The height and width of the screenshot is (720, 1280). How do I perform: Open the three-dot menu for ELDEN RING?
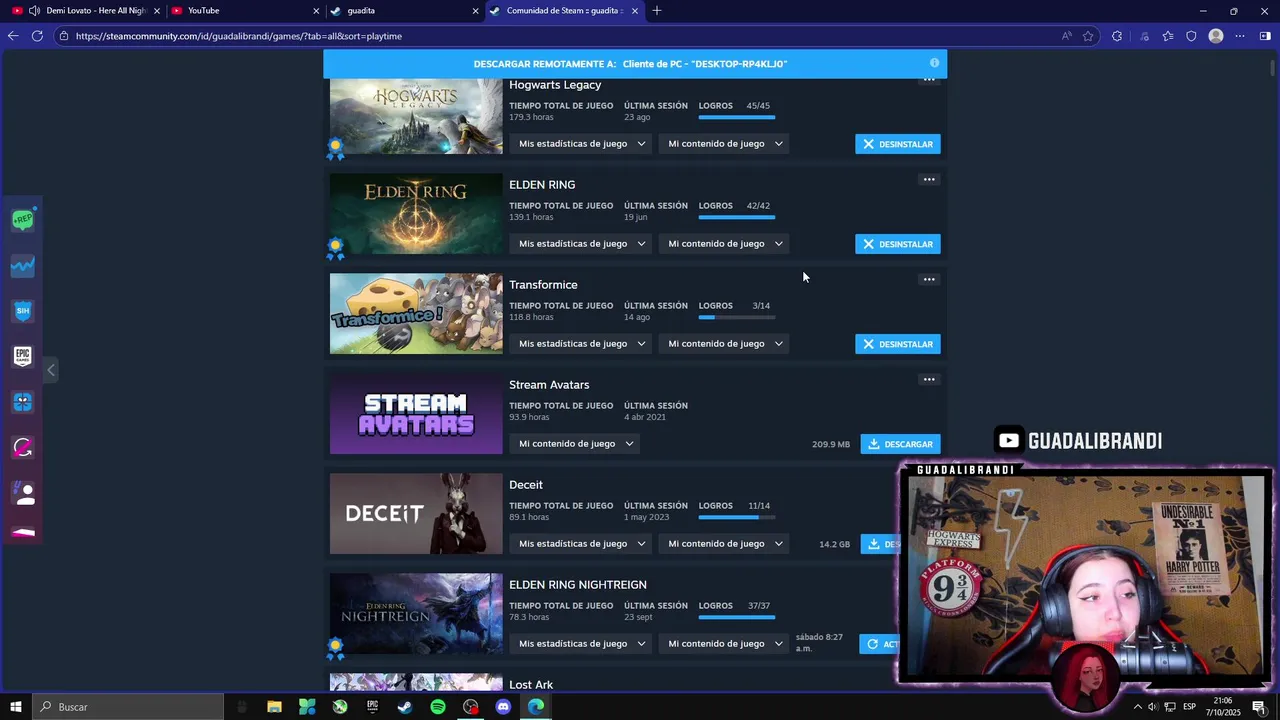click(x=929, y=180)
